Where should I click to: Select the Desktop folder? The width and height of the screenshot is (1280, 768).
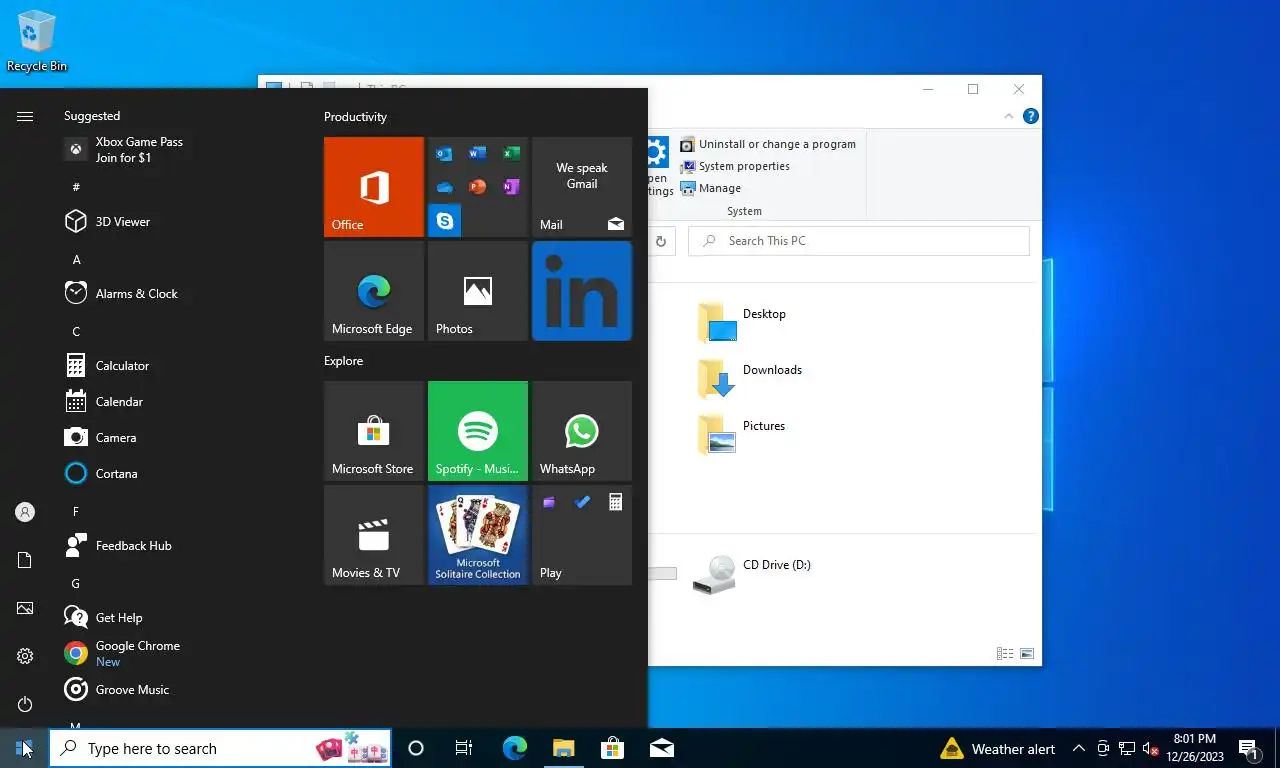pyautogui.click(x=742, y=322)
